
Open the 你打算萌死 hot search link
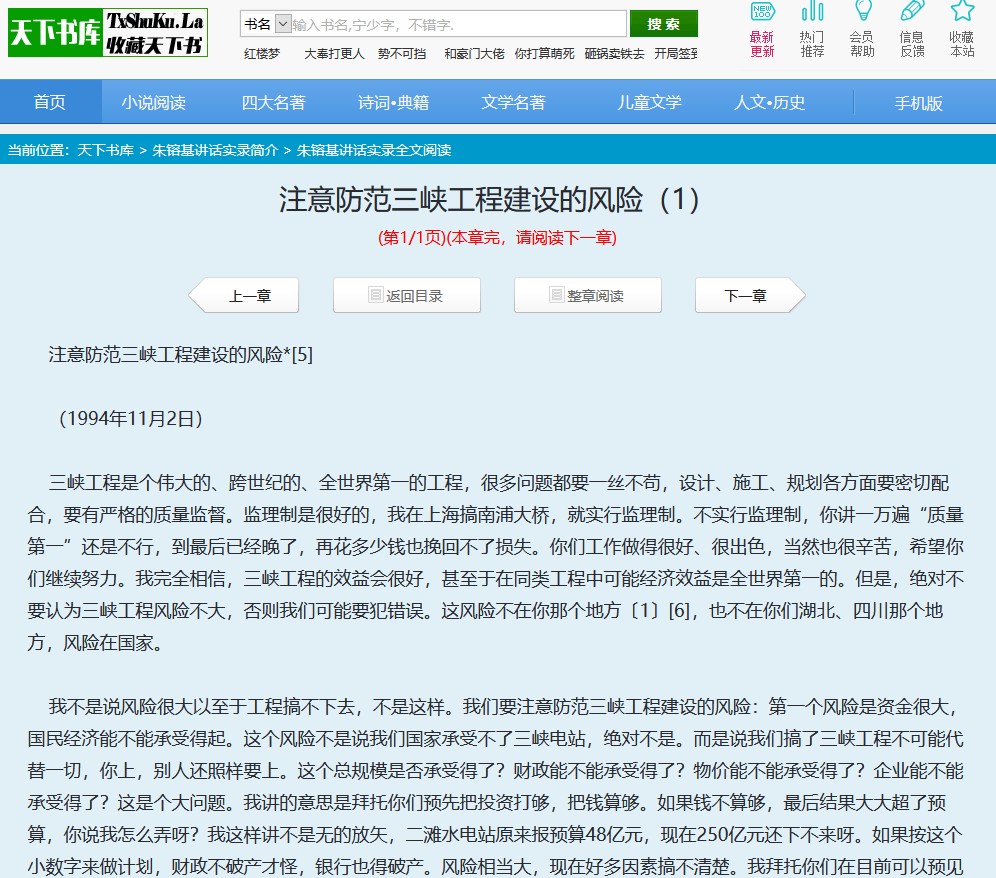click(x=544, y=54)
